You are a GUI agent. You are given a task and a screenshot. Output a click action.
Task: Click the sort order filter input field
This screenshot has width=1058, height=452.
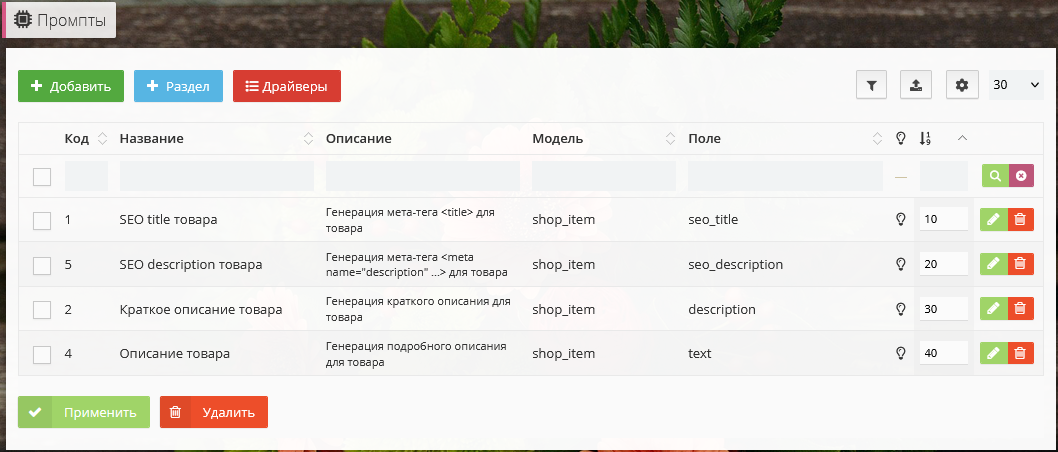tap(944, 175)
